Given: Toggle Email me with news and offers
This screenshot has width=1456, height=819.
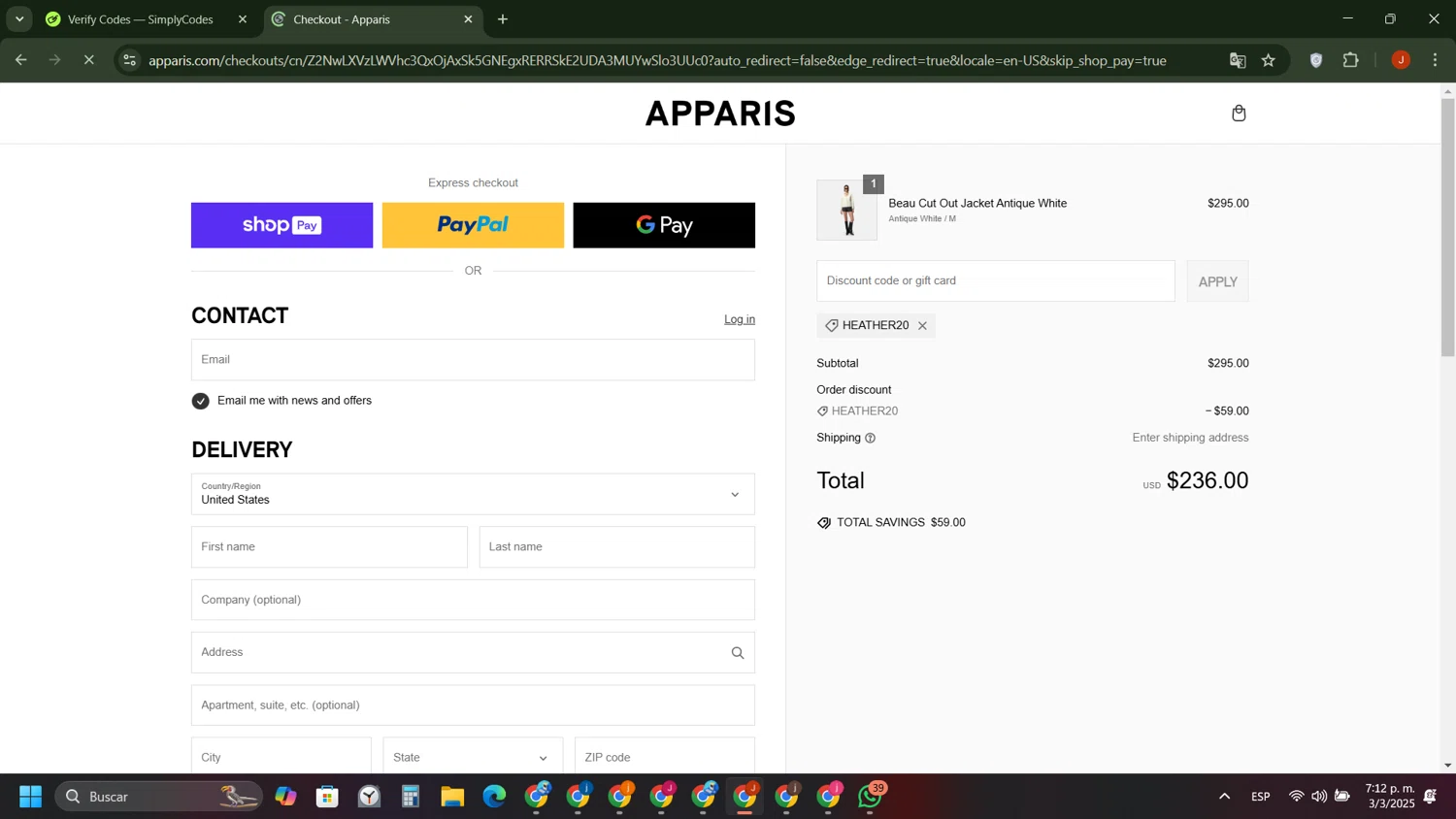Looking at the screenshot, I should click(x=201, y=401).
